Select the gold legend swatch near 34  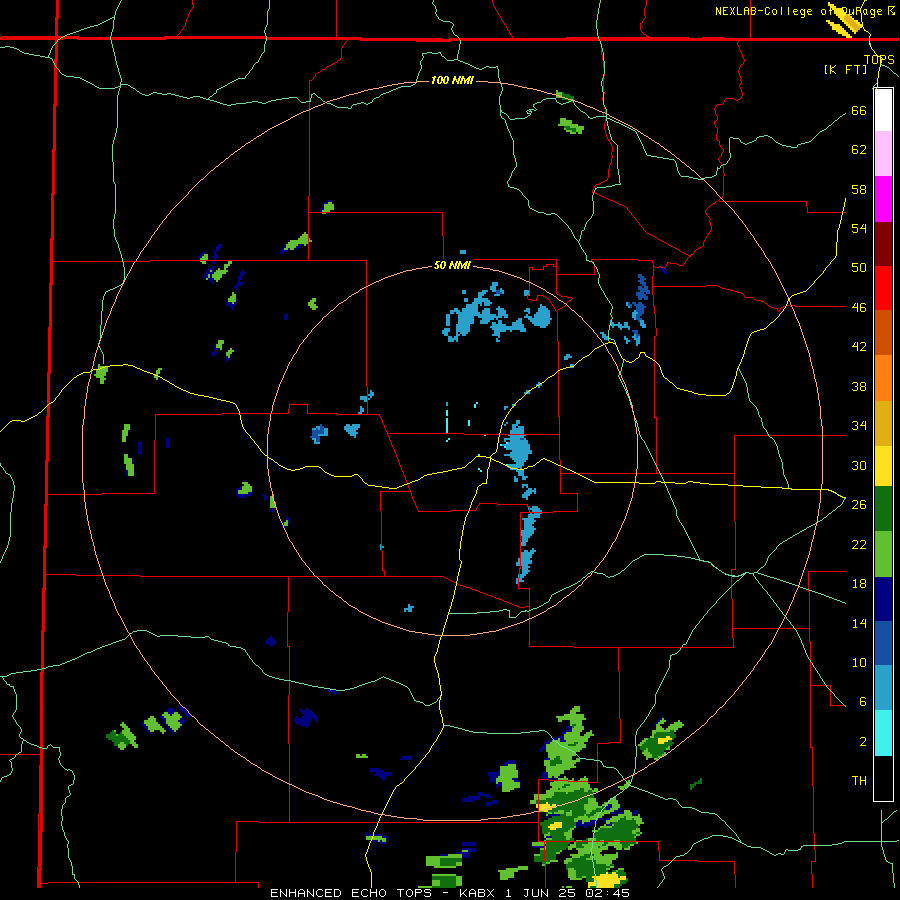point(883,423)
